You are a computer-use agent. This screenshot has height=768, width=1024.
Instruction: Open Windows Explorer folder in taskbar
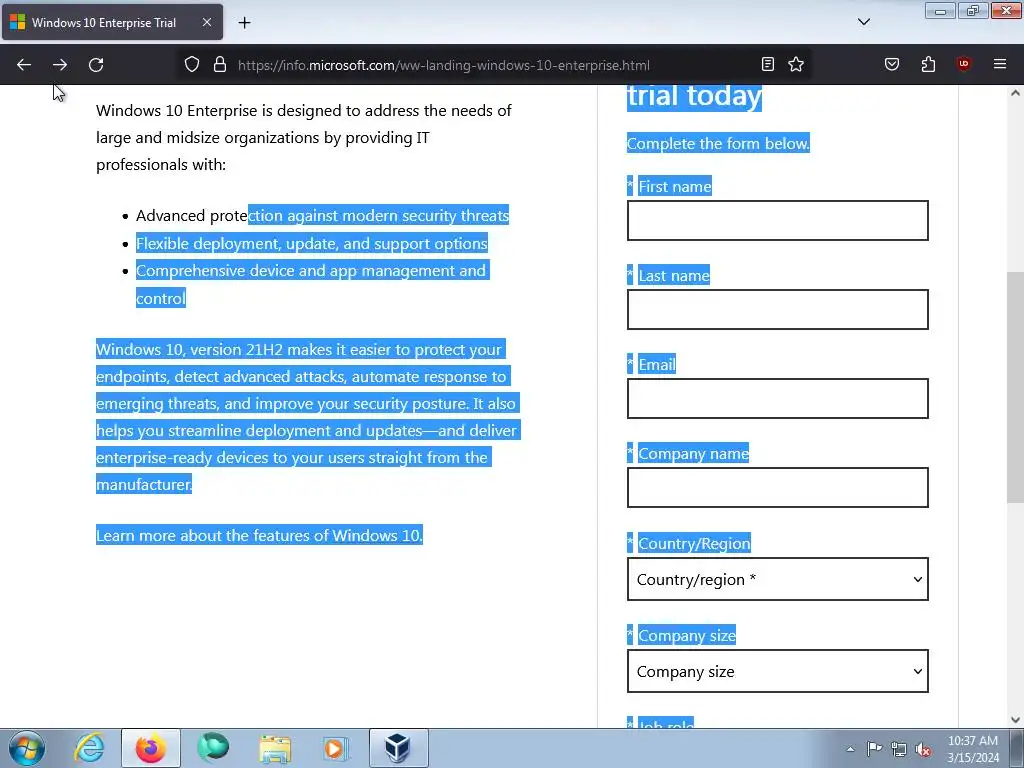point(275,748)
